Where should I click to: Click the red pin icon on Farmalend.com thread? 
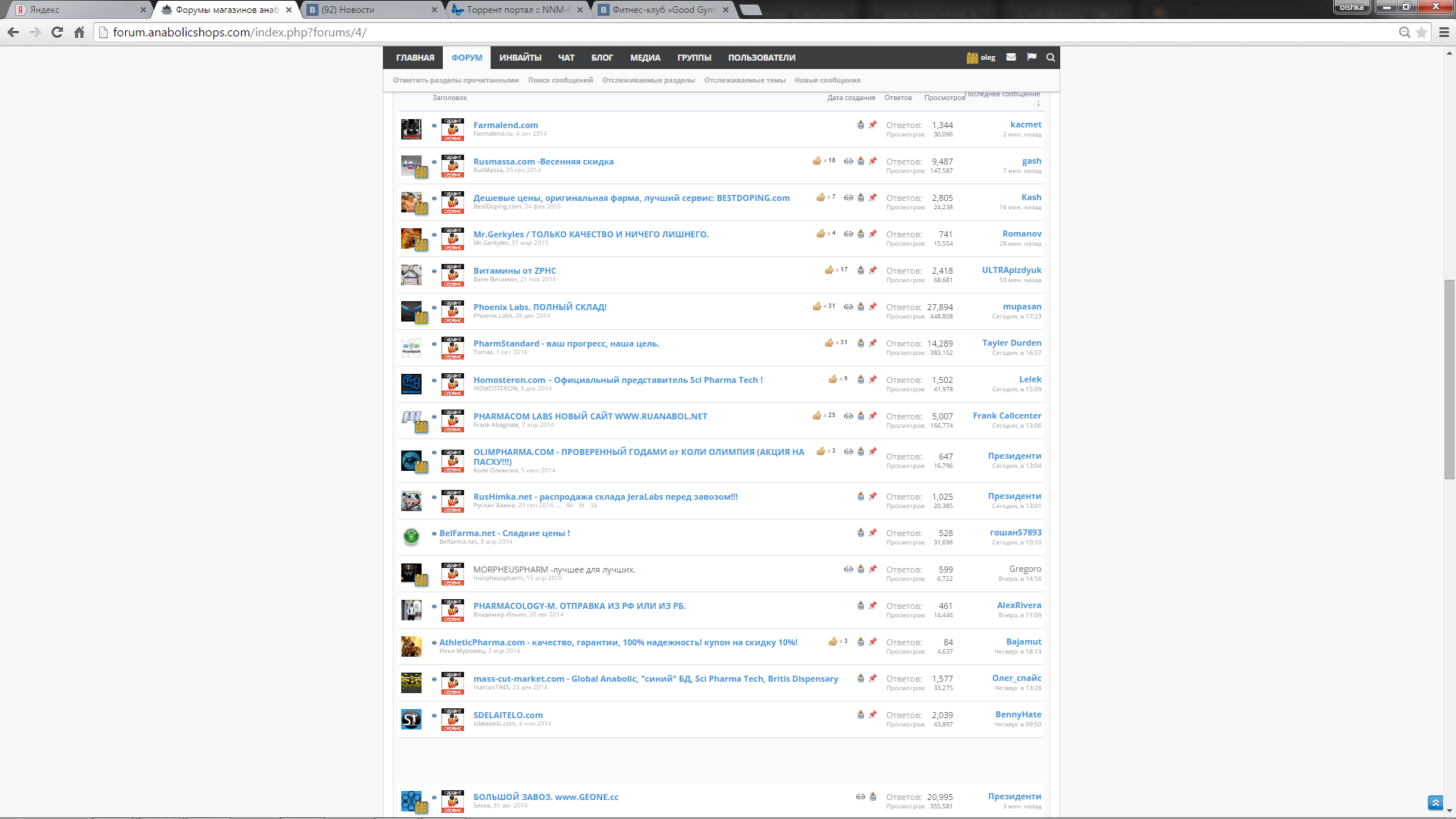coord(873,124)
